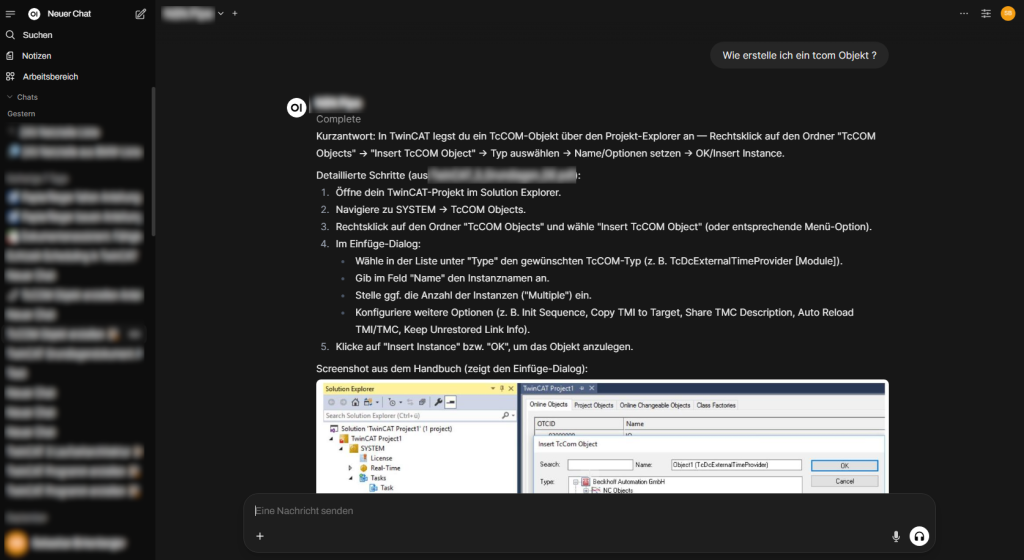The height and width of the screenshot is (560, 1024).
Task: Click the "Im Einfüge-Dialog:" step
Action: [378, 243]
